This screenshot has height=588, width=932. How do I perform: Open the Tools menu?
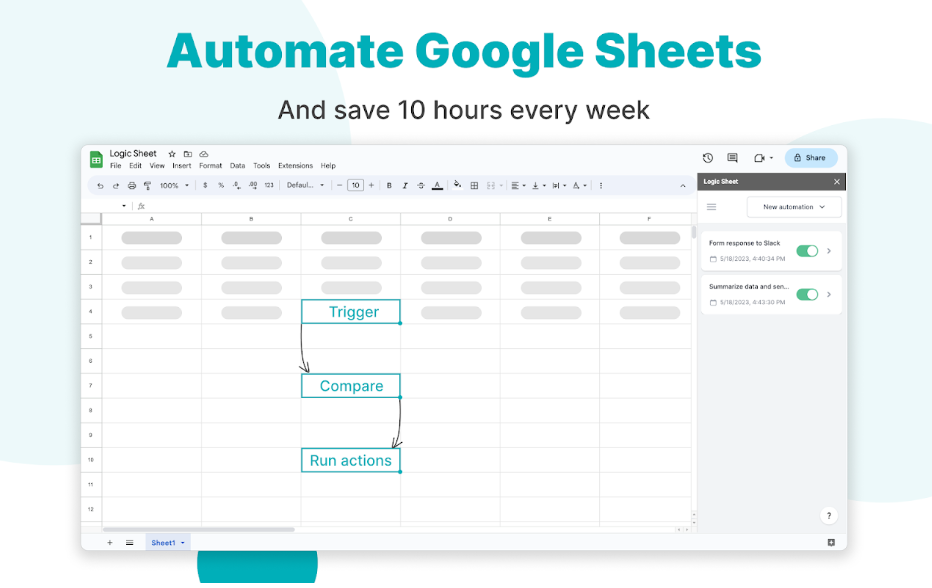262,166
